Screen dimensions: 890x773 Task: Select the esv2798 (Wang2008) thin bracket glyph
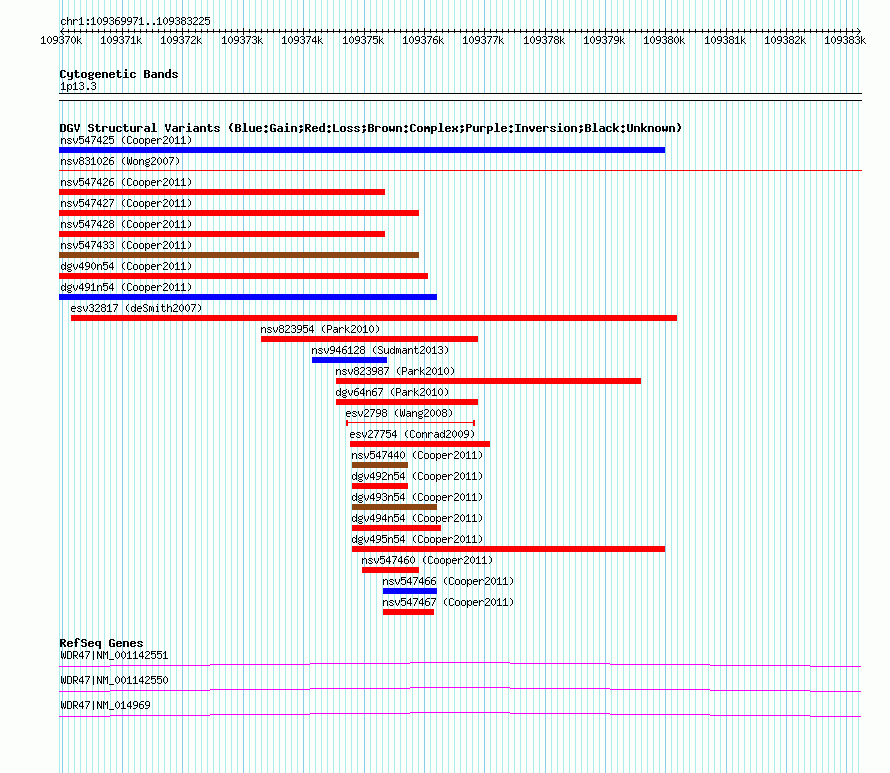pos(410,423)
